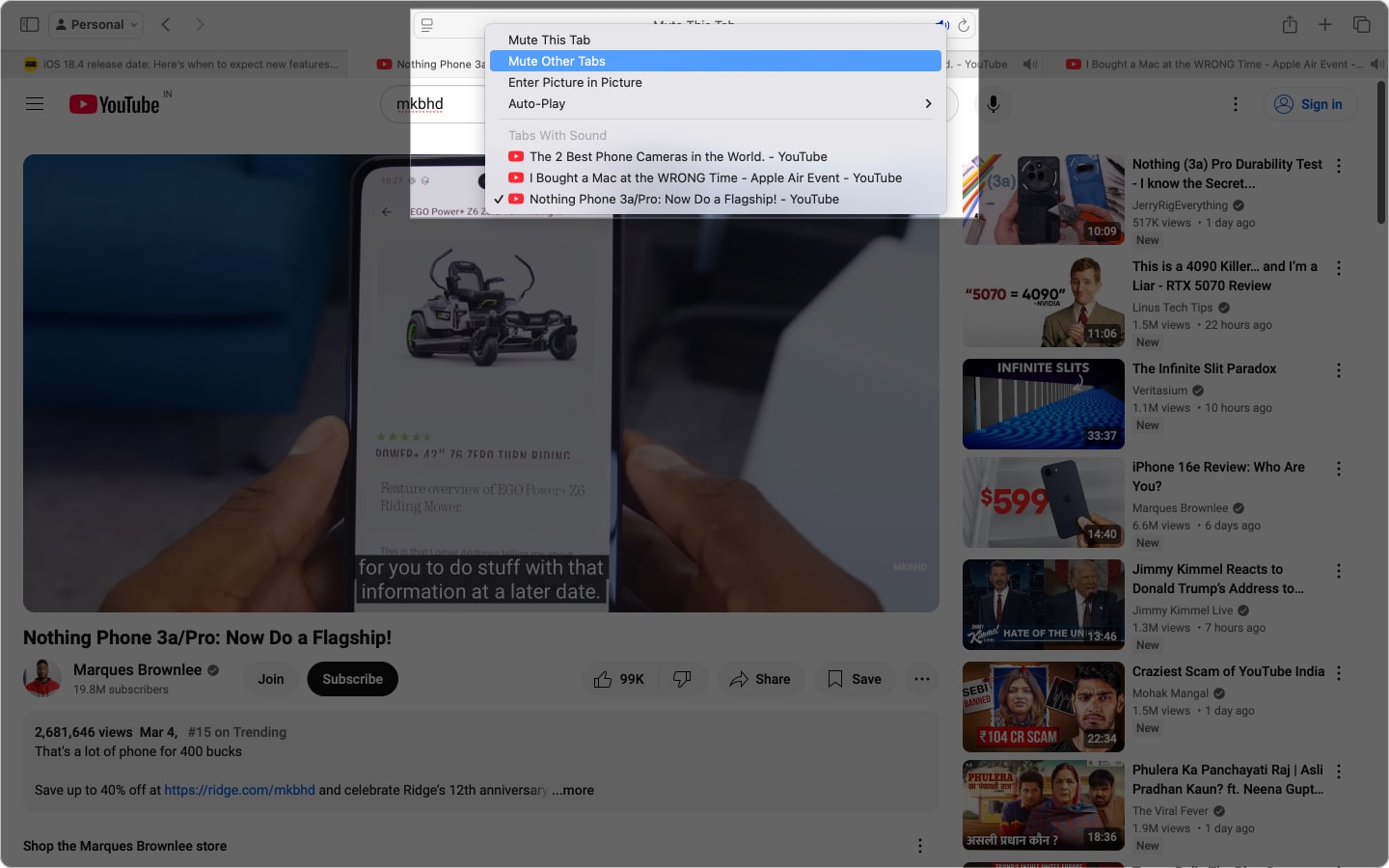Share the video

click(x=760, y=679)
